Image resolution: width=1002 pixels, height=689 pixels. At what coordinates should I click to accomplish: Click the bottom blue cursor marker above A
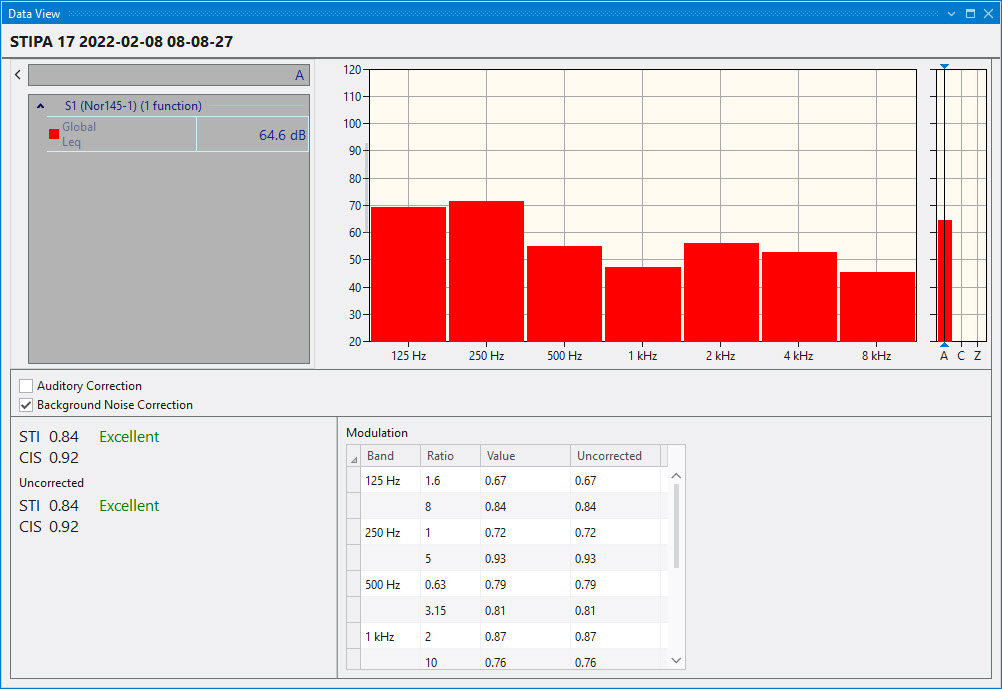point(944,344)
